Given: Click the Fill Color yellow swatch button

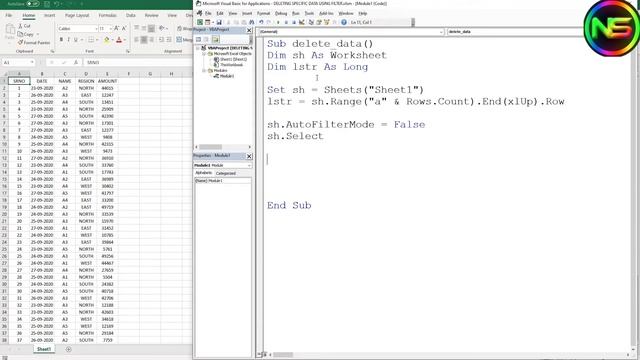Looking at the screenshot, I should click(x=106, y=40).
